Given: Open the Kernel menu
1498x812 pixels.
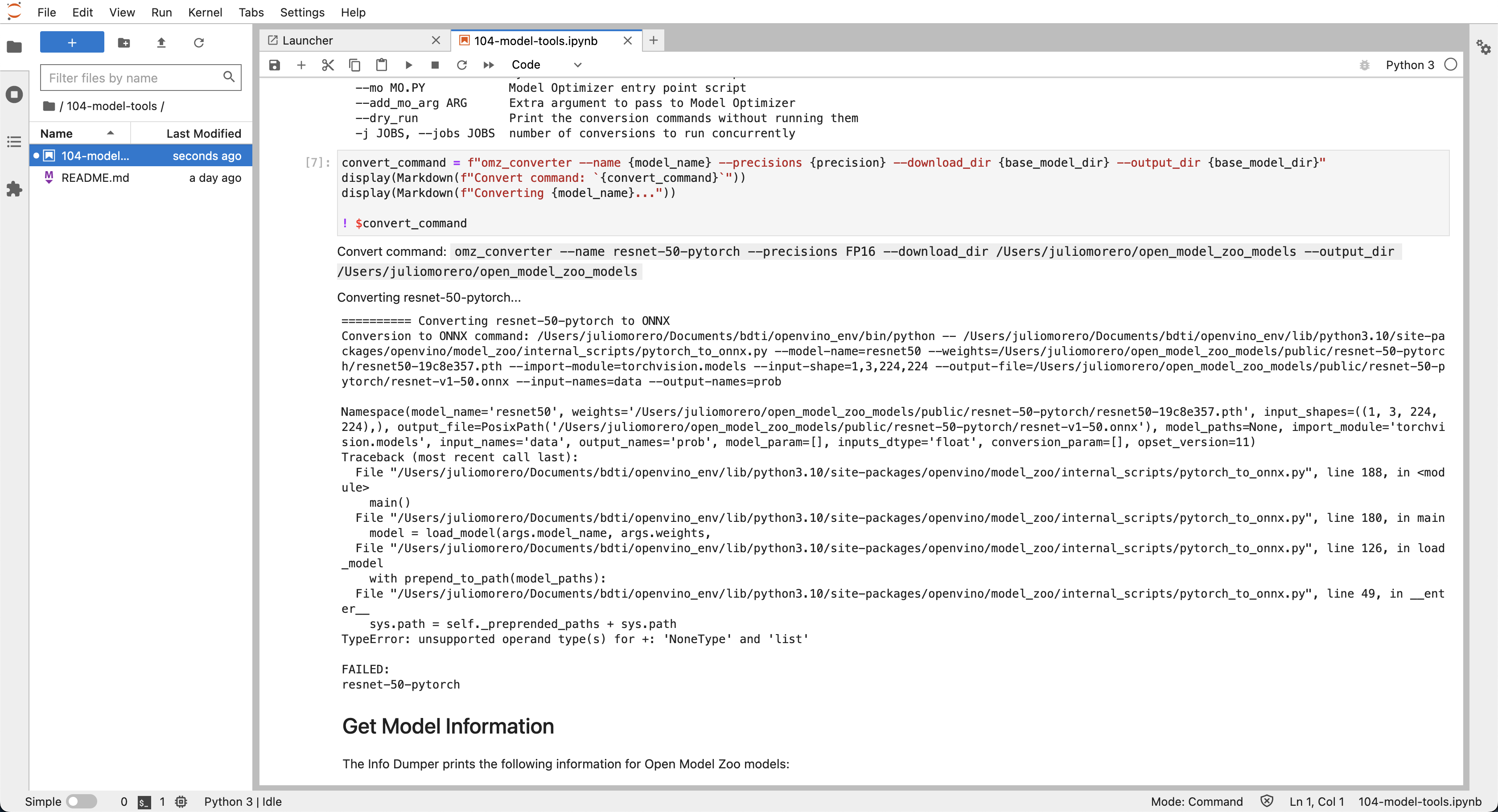Looking at the screenshot, I should (x=204, y=12).
